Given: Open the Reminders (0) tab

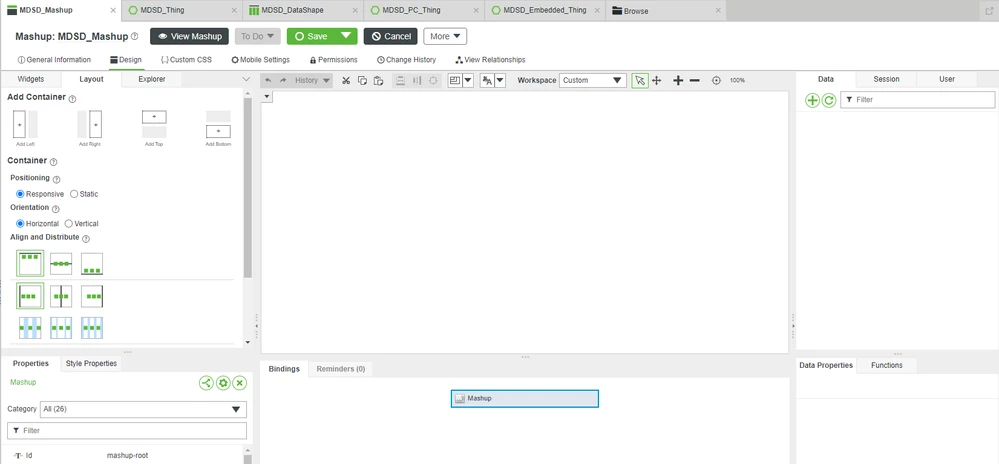Looking at the screenshot, I should click(x=341, y=369).
